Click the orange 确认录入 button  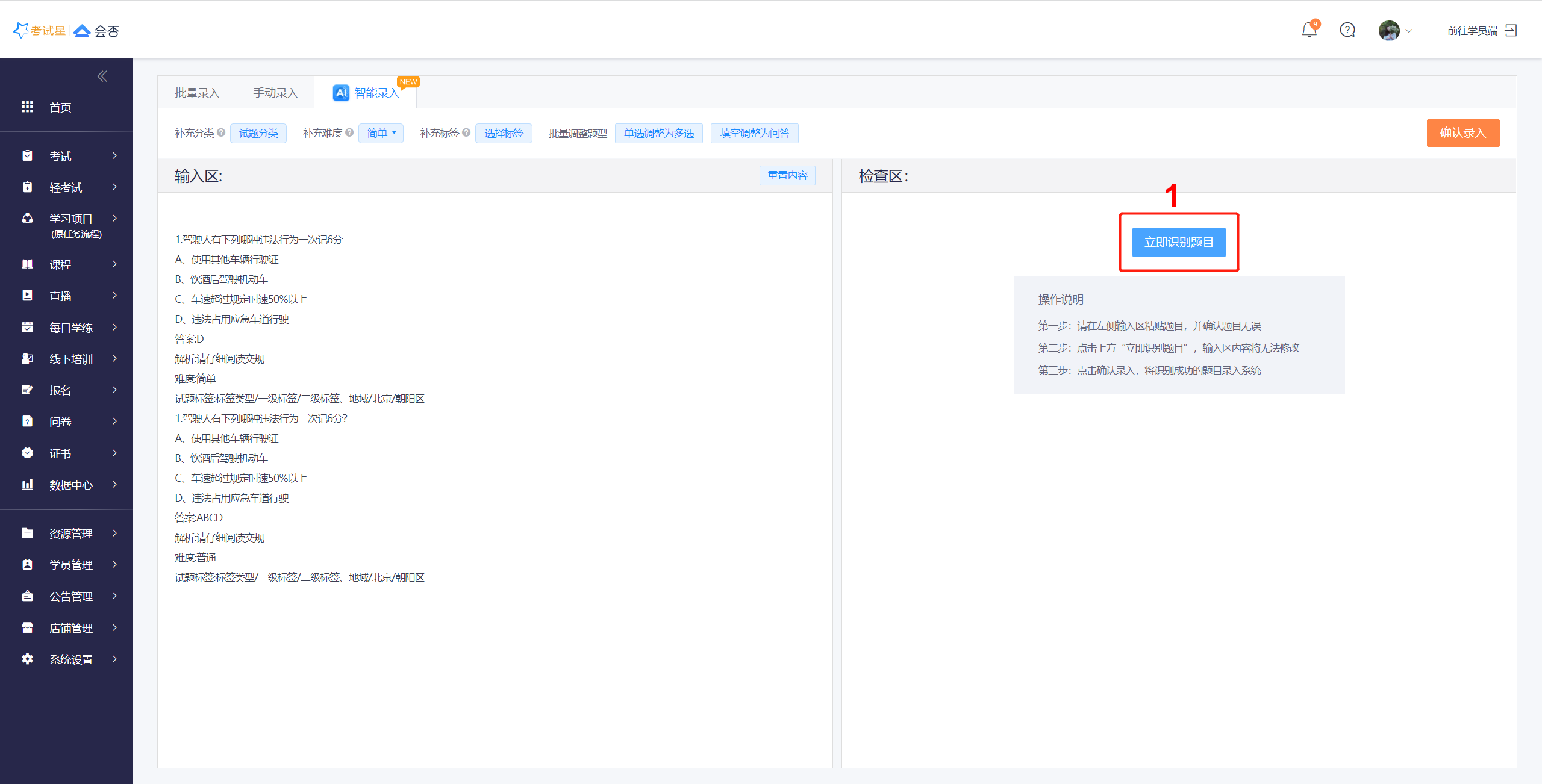pyautogui.click(x=1462, y=133)
